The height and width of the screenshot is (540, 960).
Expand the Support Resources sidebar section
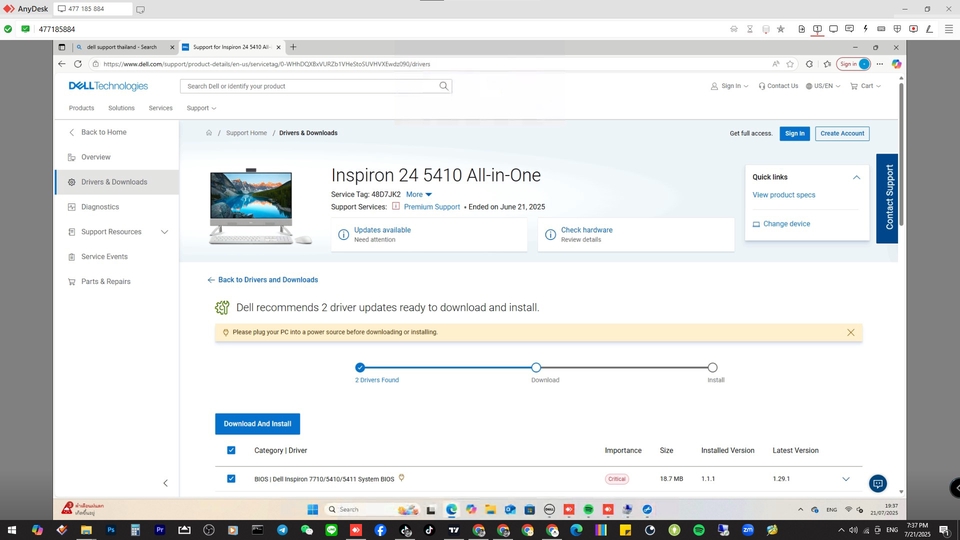coord(164,232)
